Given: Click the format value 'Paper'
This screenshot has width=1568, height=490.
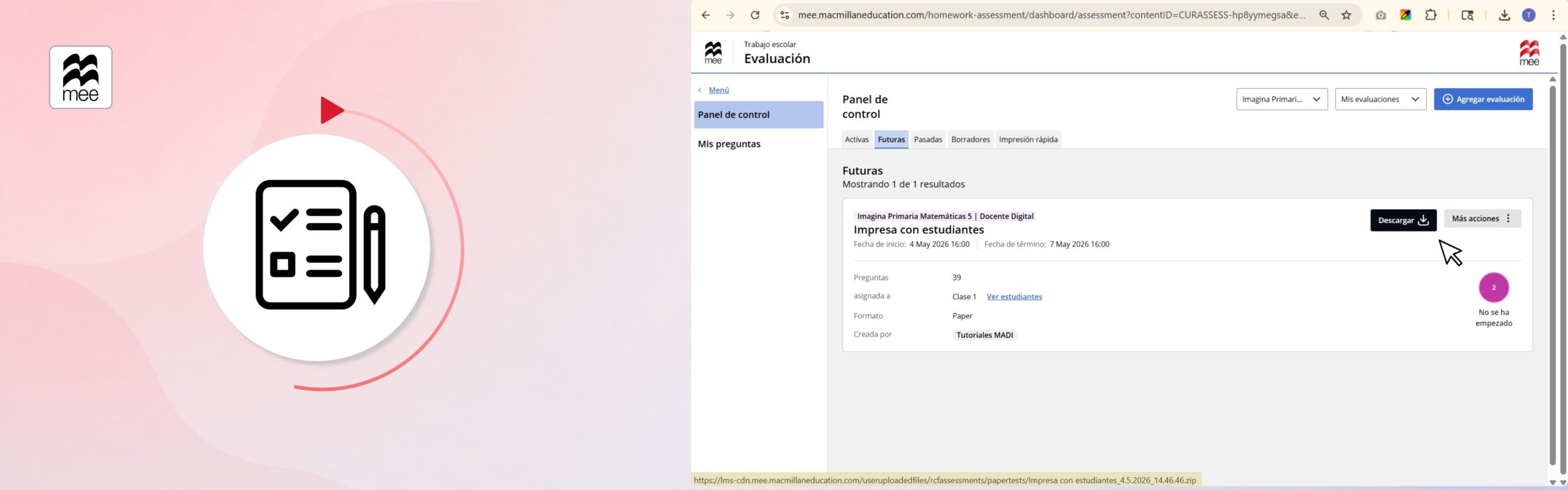Looking at the screenshot, I should tap(962, 316).
